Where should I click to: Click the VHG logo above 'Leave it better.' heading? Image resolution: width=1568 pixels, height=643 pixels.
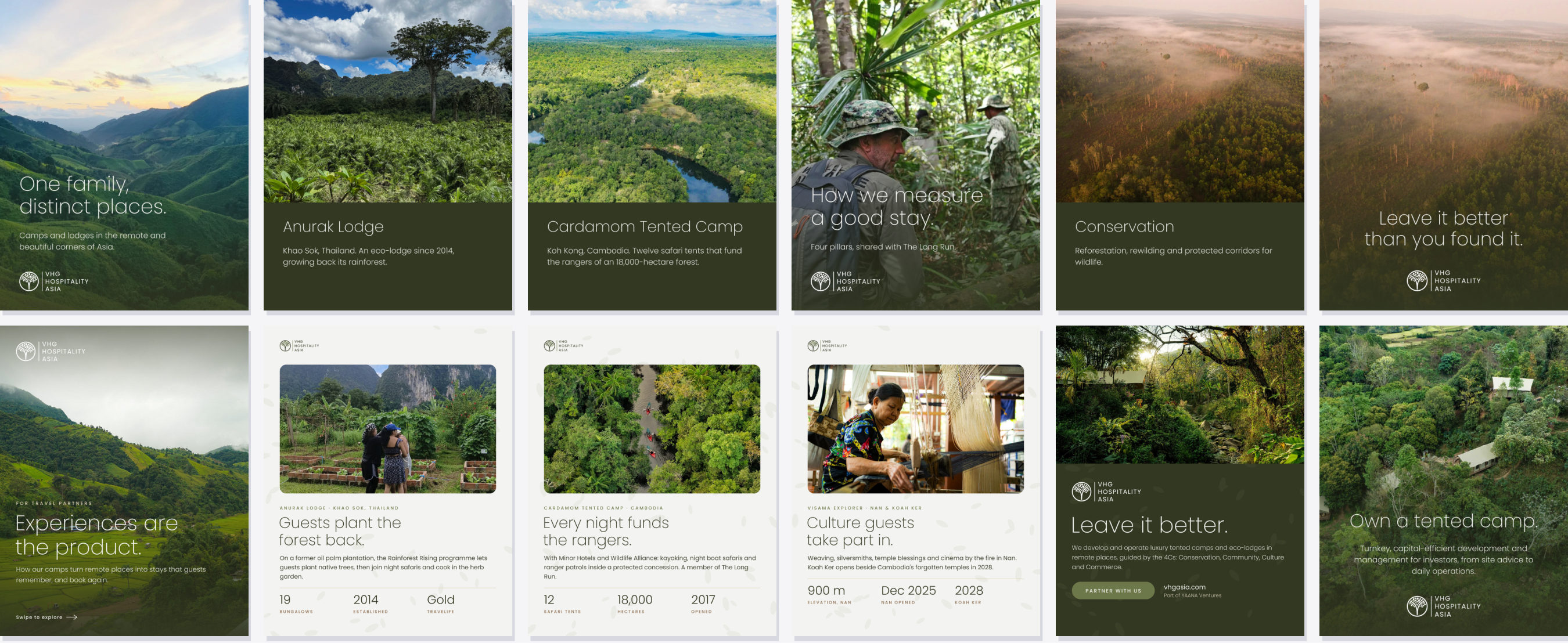[x=1106, y=492]
